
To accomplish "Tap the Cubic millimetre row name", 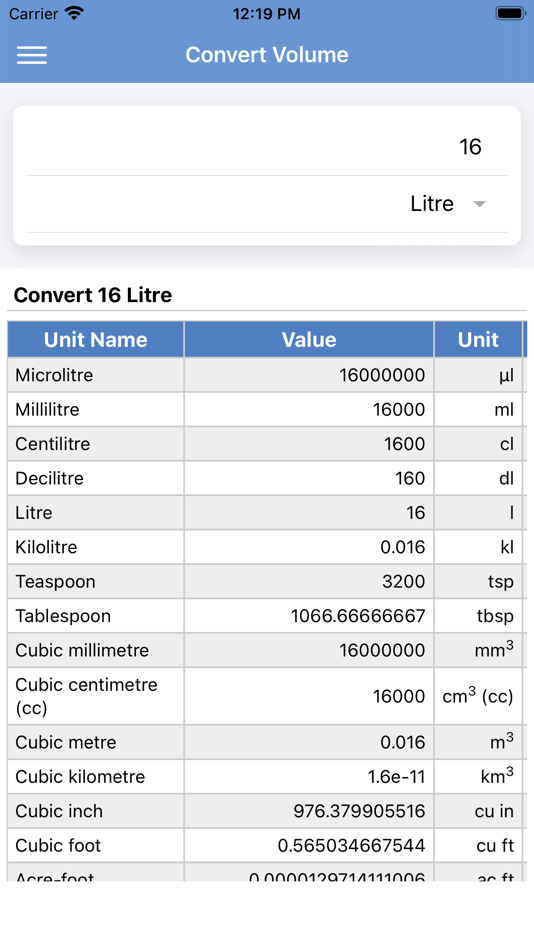I will 82,650.
